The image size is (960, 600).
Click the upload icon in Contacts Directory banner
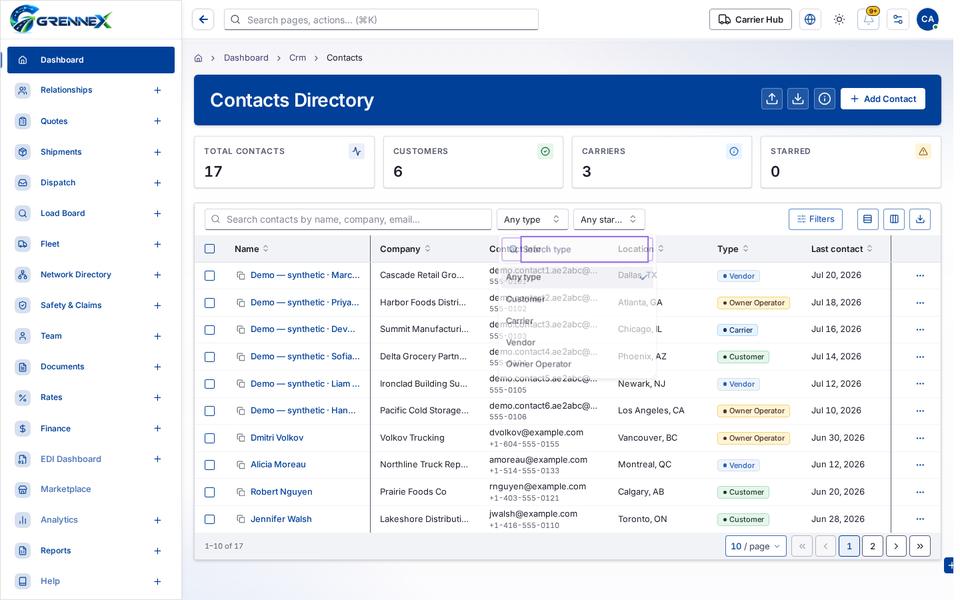point(771,99)
